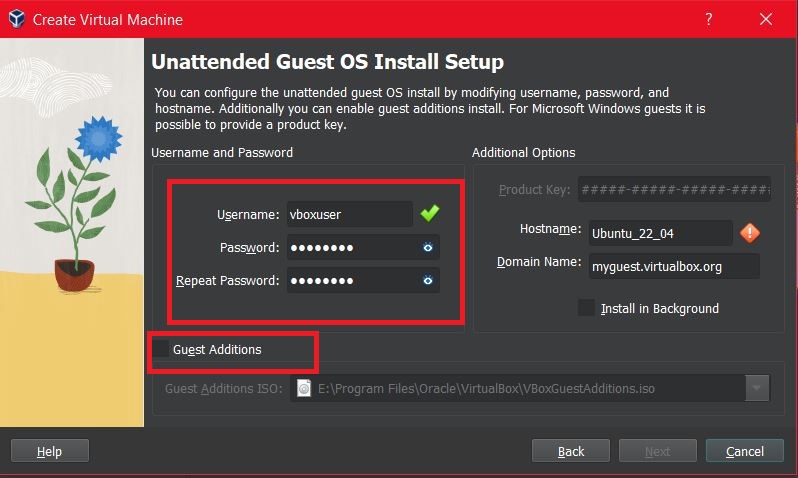
Task: Click the question mark help icon in title bar
Action: point(708,19)
